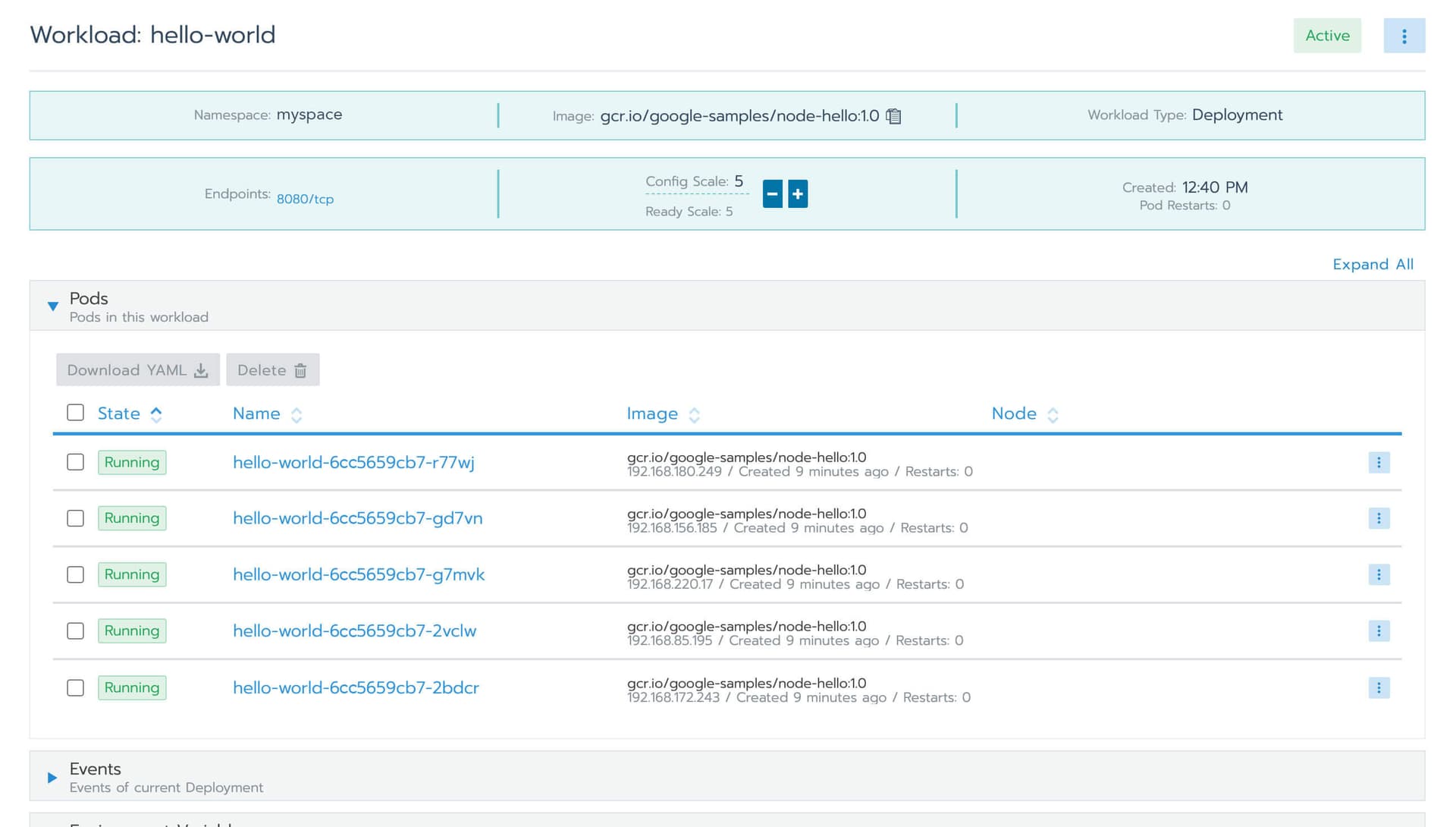
Task: Select checkbox for pod hello-world-6cc5659cb7-g7mvk
Action: pyautogui.click(x=75, y=575)
